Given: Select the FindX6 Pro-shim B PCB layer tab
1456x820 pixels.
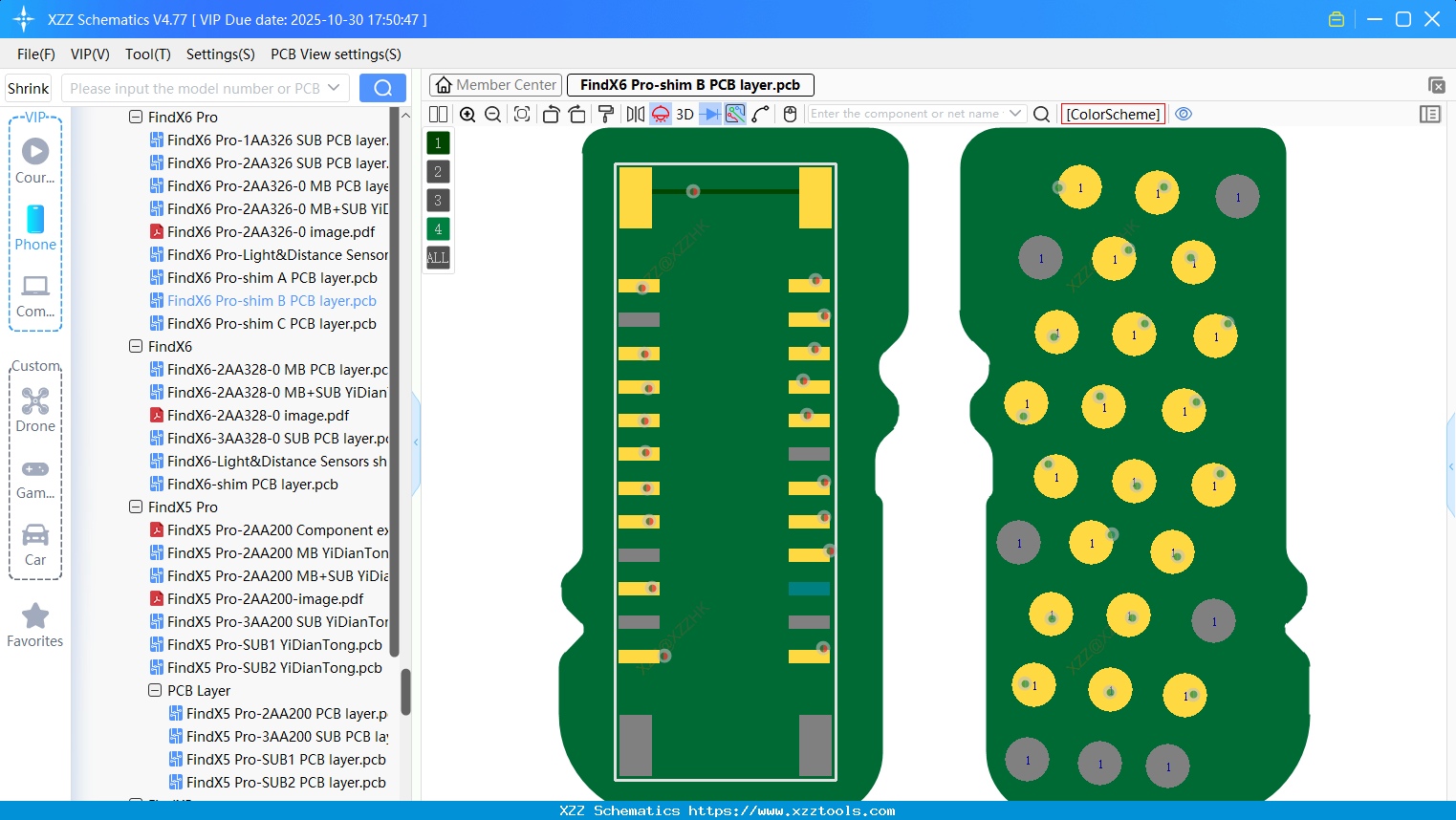Looking at the screenshot, I should tap(690, 85).
